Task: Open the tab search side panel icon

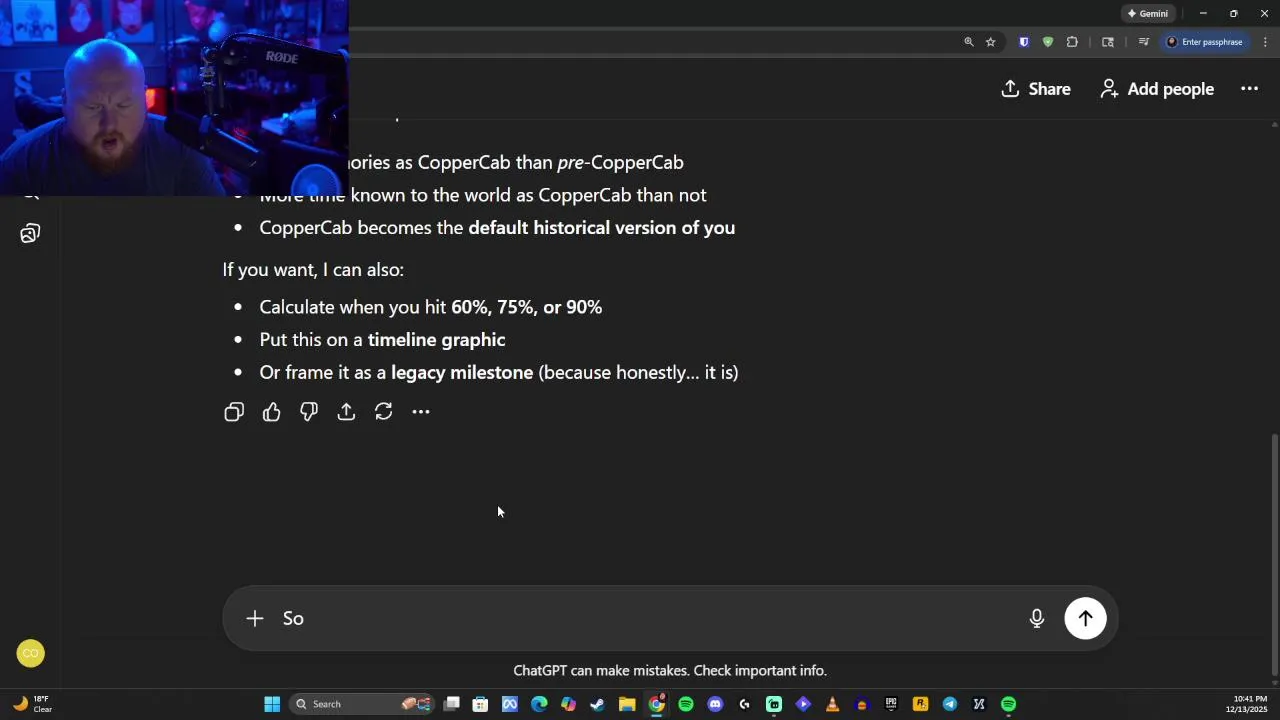Action: point(1107,42)
